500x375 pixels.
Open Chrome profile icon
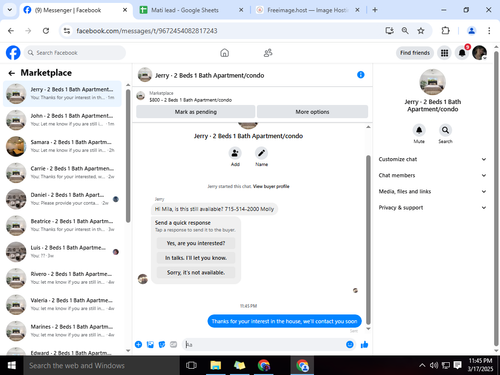pyautogui.click(x=471, y=31)
